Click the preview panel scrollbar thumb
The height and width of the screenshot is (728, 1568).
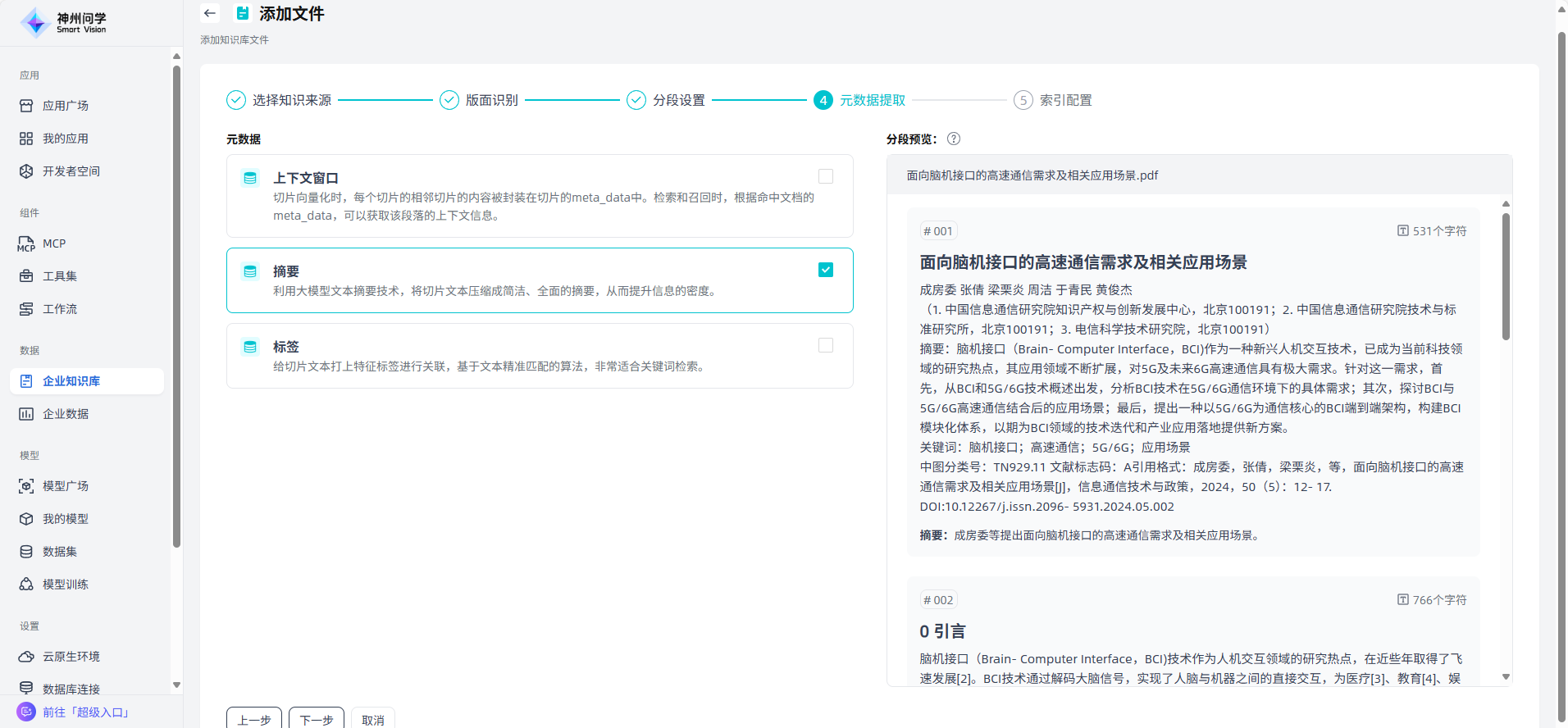tap(1505, 275)
